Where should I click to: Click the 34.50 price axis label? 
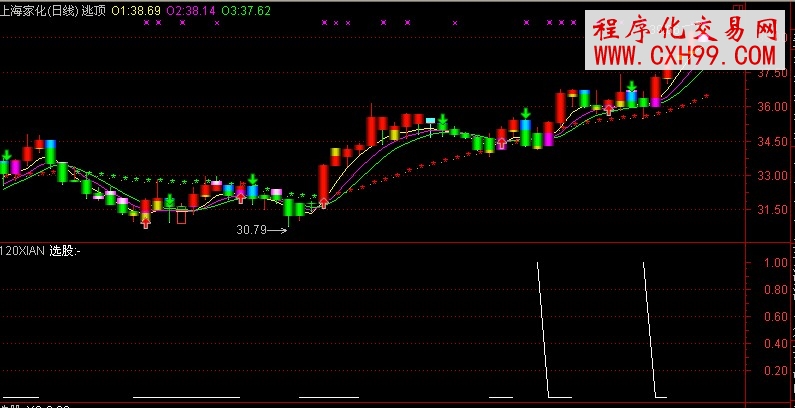(x=771, y=142)
